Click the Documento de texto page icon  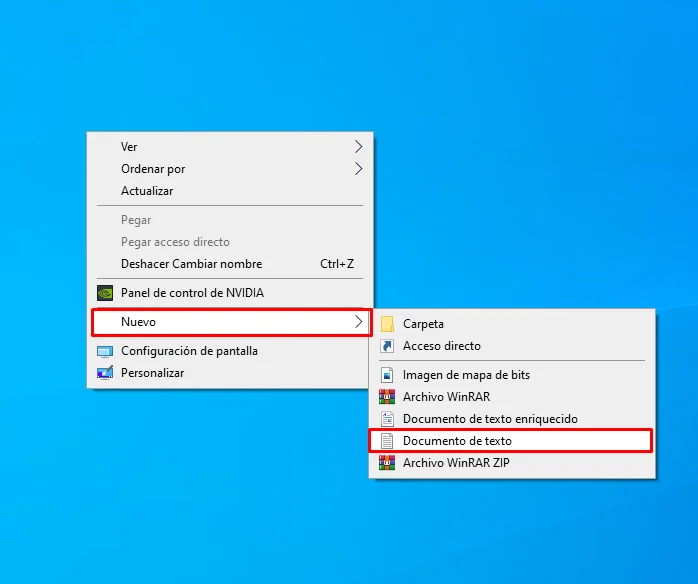pyautogui.click(x=387, y=441)
